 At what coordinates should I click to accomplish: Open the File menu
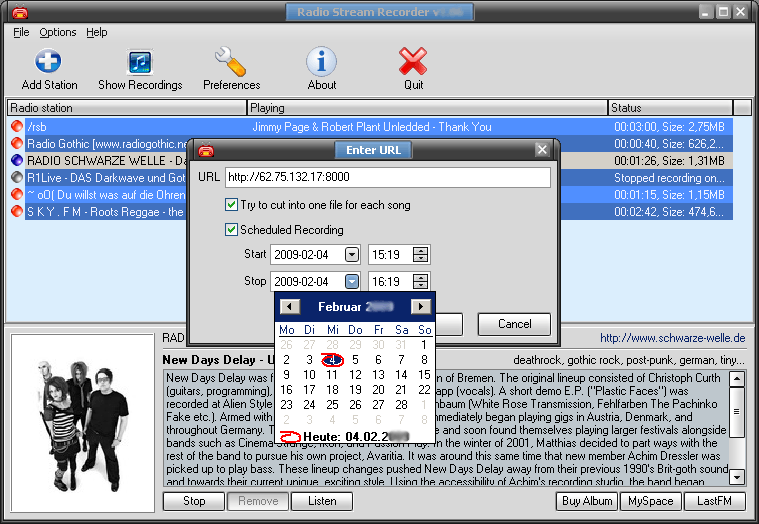21,32
